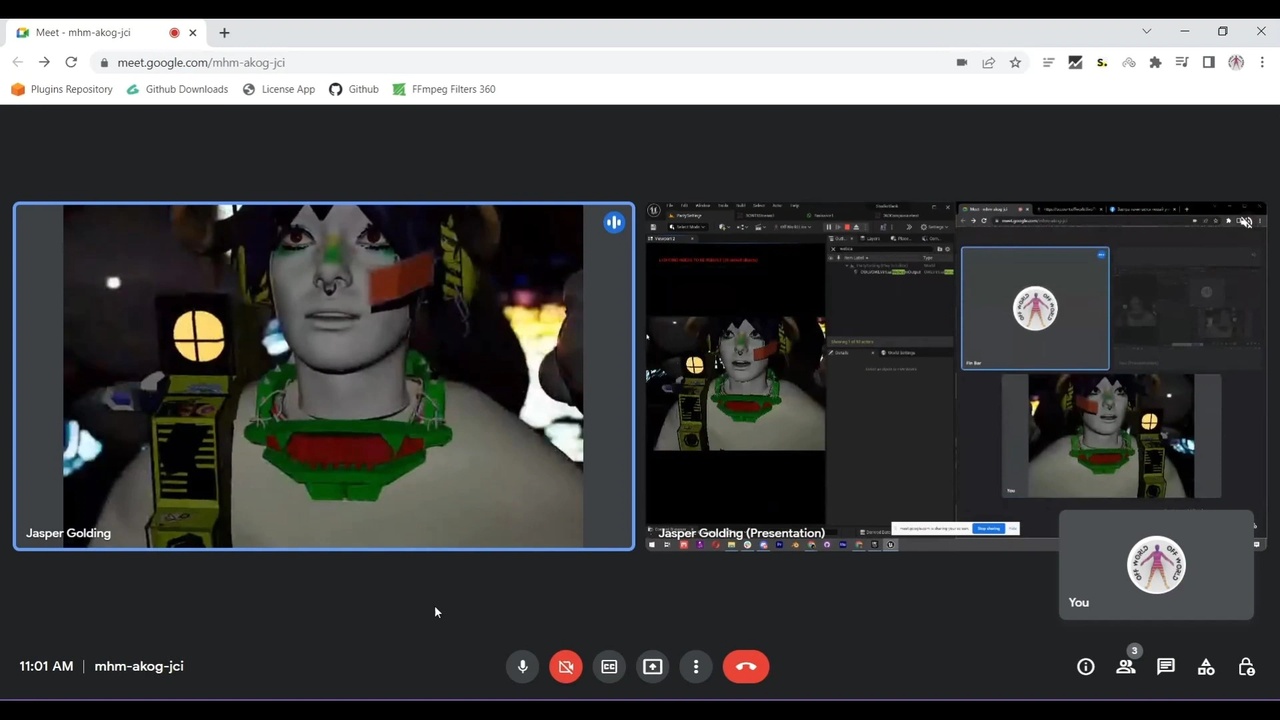Open Github bookmark
Viewport: 1280px width, 720px height.
354,89
